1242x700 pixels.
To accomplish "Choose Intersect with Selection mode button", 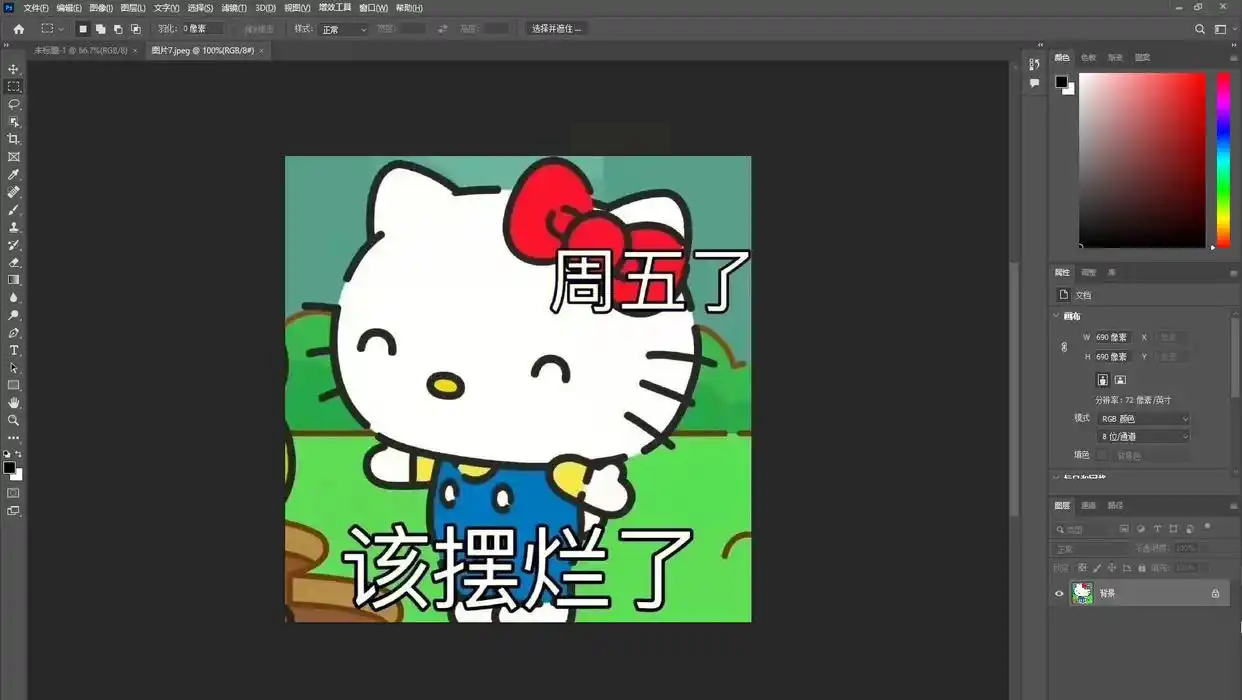I will [x=136, y=29].
